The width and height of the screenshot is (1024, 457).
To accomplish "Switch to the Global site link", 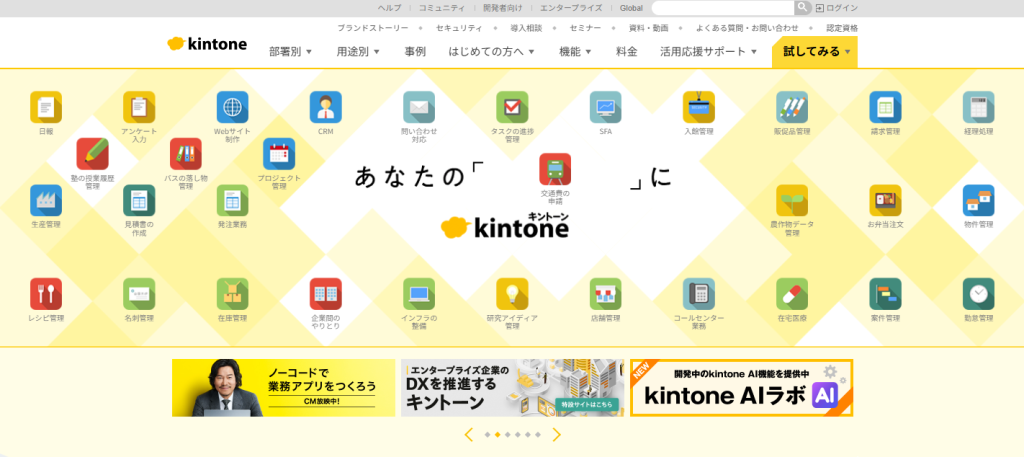I will tap(631, 8).
